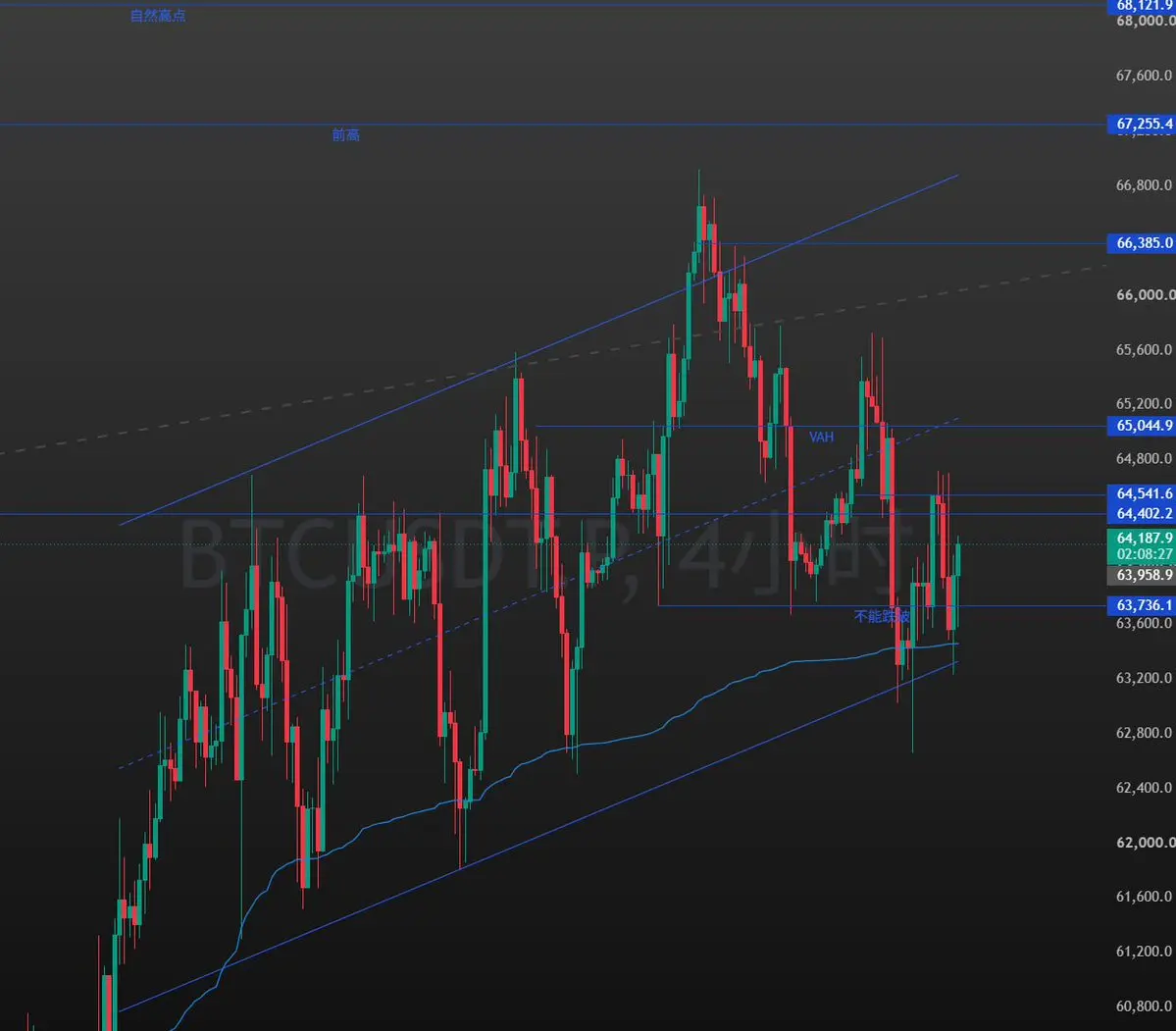Click the 67,600.0 axis label
This screenshot has height=1031, width=1176.
(1146, 76)
